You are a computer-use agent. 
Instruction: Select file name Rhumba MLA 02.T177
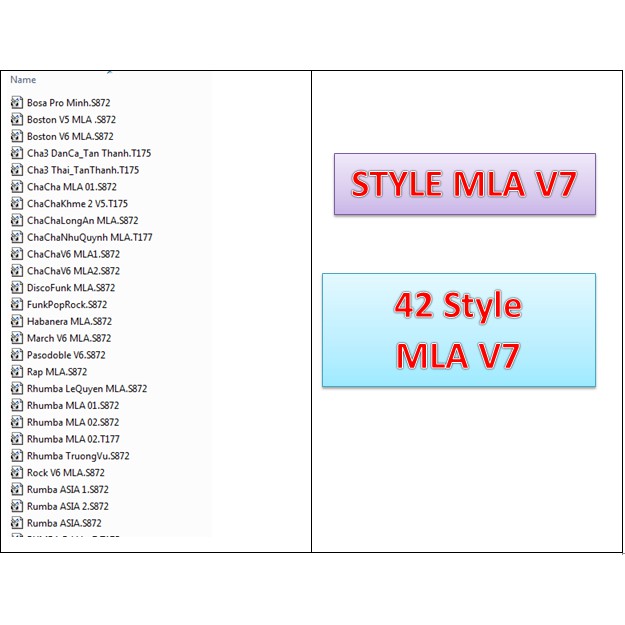(x=73, y=439)
